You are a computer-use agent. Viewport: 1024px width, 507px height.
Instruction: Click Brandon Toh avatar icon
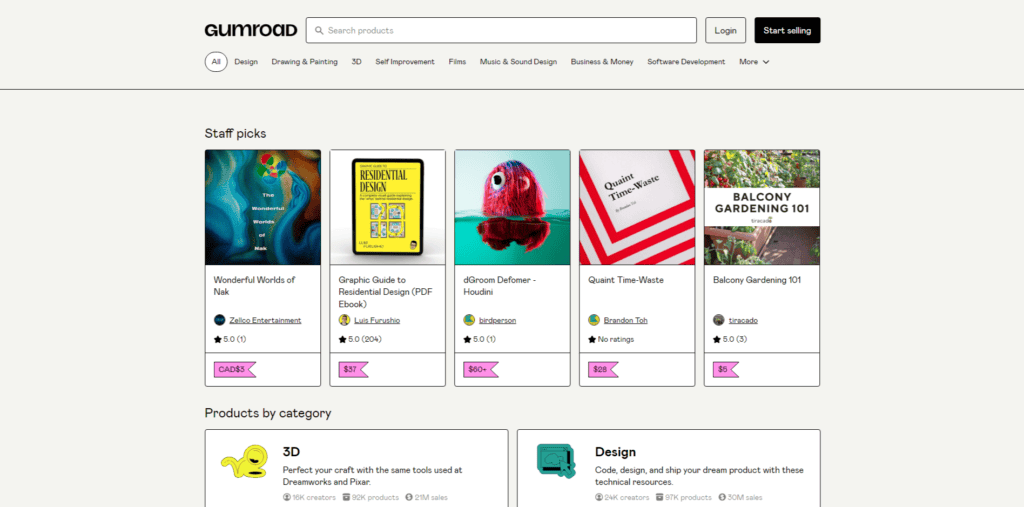(594, 320)
